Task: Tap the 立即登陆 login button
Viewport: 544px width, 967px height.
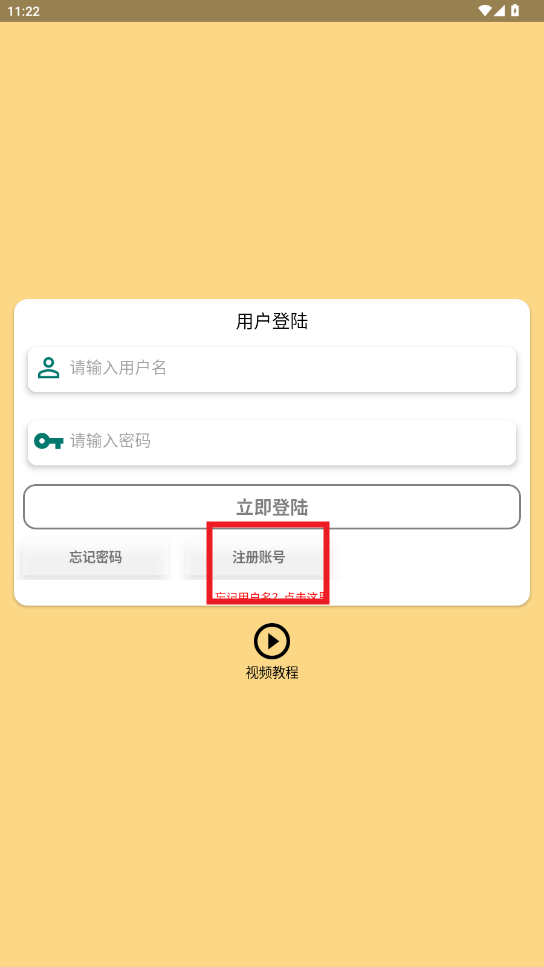Action: tap(271, 507)
